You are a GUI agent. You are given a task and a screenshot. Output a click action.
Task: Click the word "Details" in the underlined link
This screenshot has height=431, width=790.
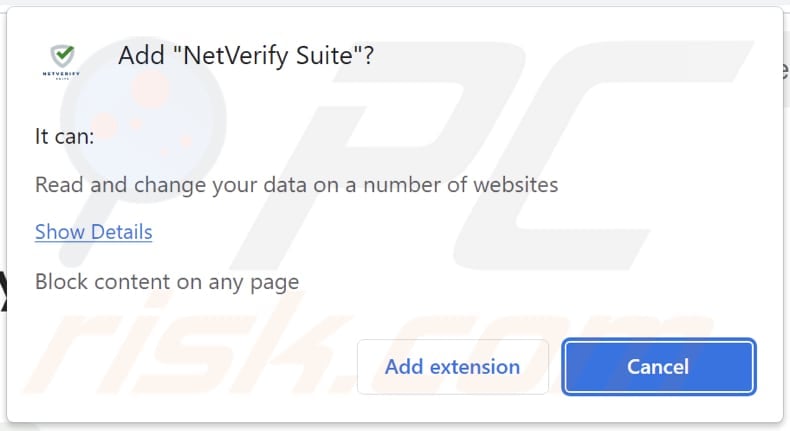[x=121, y=232]
